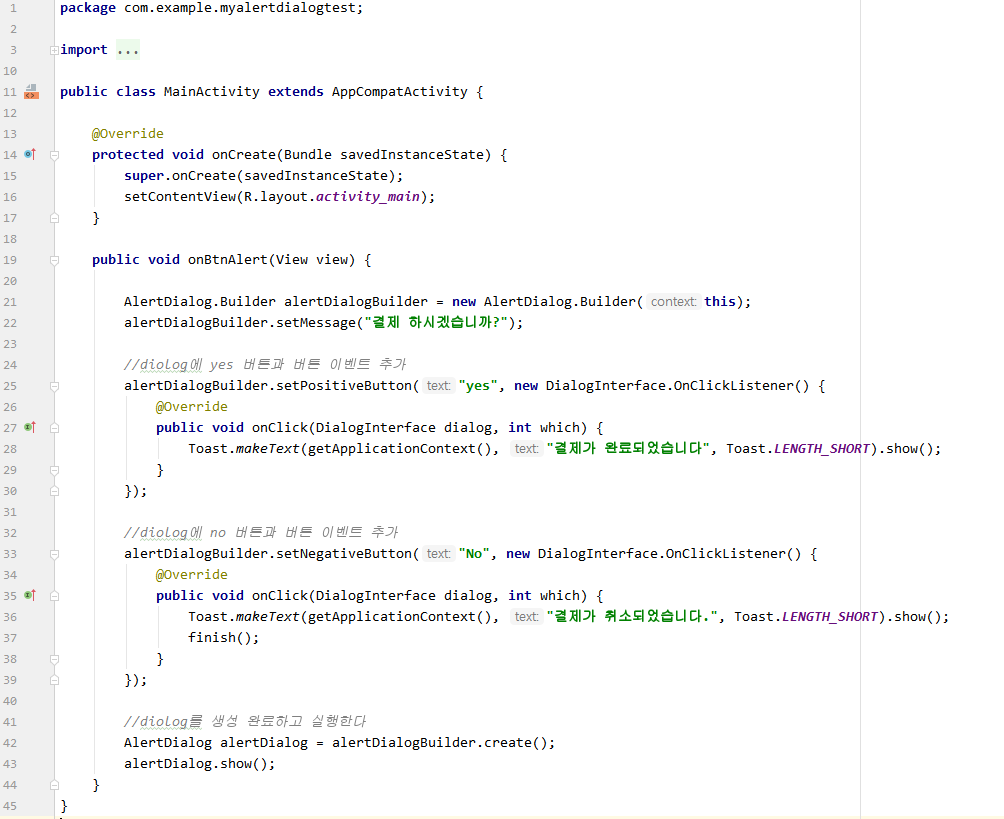
Task: Click the fold end marker on line 17
Action: (54, 218)
